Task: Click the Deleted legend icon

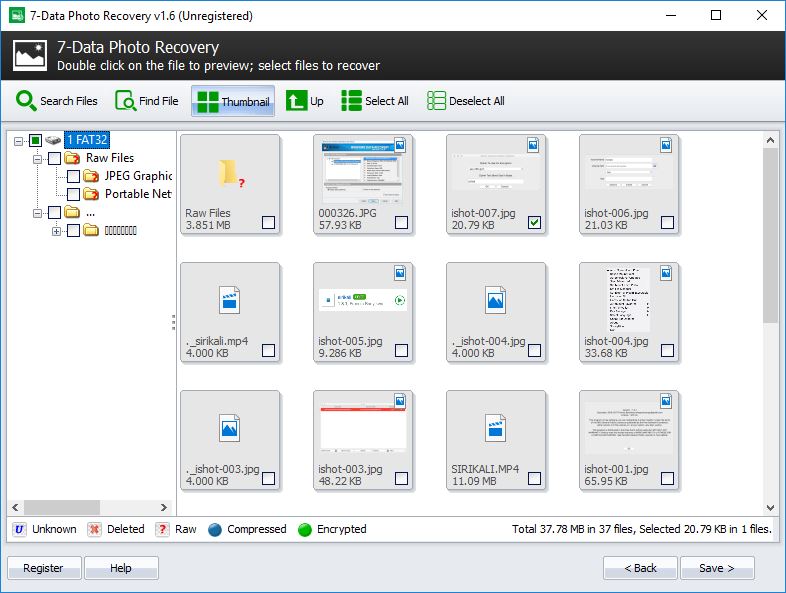Action: coord(94,529)
